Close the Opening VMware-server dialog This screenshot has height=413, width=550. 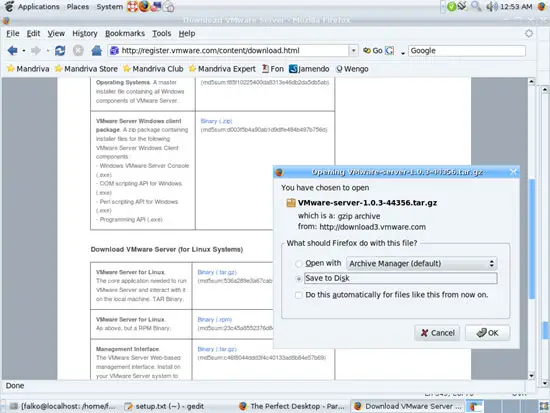click(x=513, y=172)
